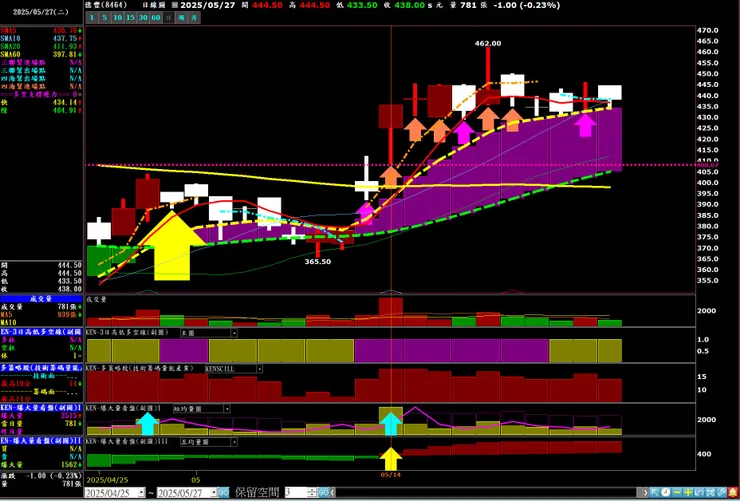This screenshot has width=740, height=501.
Task: Click the cursor arrow tool icon in bottom toolbar
Action: [x=655, y=493]
